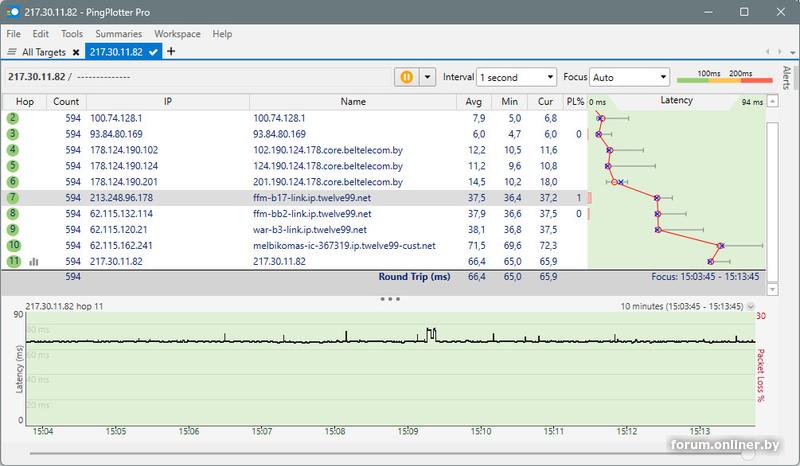Screen dimensions: 800x466
Task: Click the 100ms/200ms latency color scale bar
Action: click(x=724, y=78)
